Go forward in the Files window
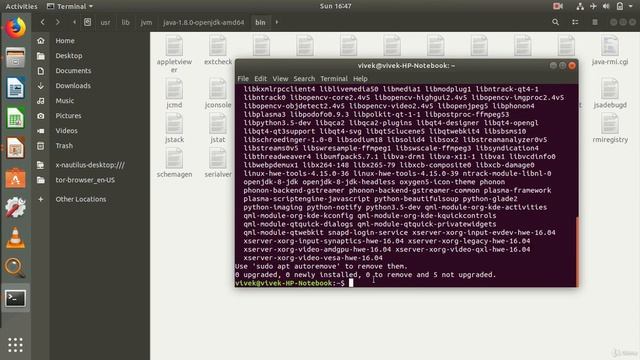This screenshot has height=360, width=640. point(58,22)
